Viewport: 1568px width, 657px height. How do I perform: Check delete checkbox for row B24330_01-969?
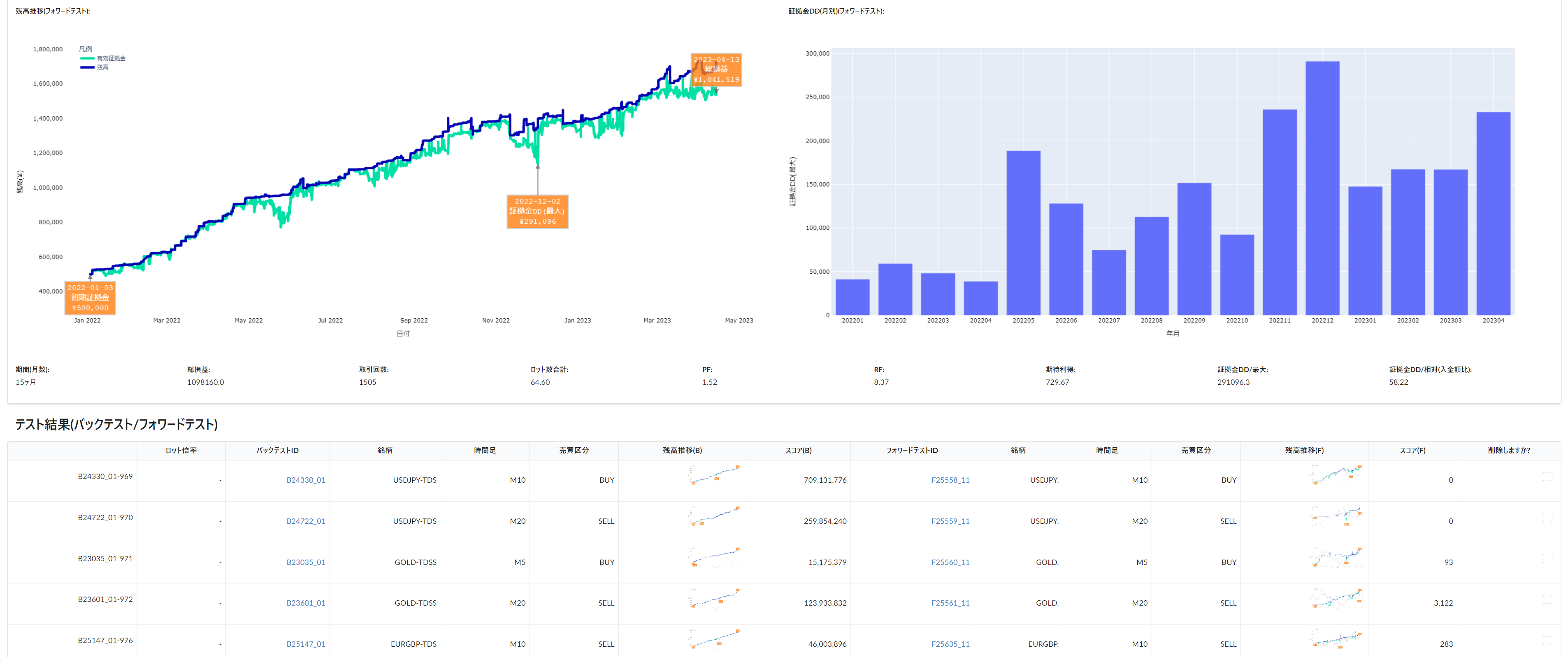coord(1547,477)
